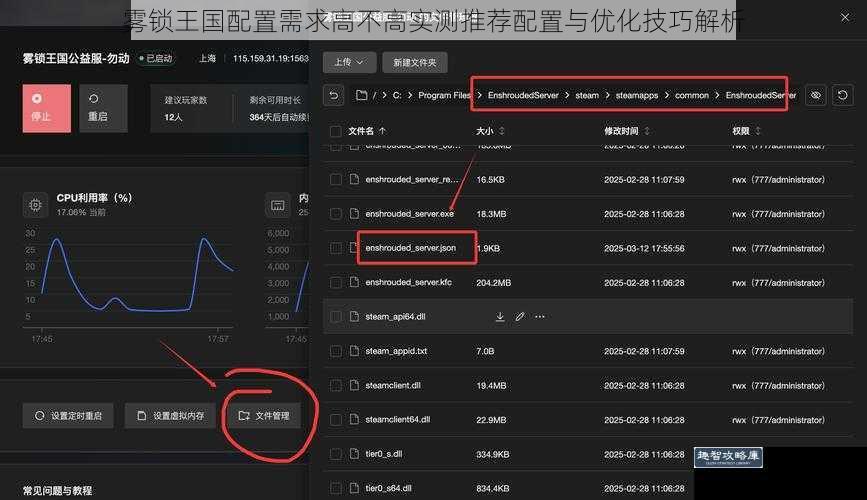The image size is (867, 500).
Task: Check the enshrouded_server_re... file checkbox
Action: 335,180
